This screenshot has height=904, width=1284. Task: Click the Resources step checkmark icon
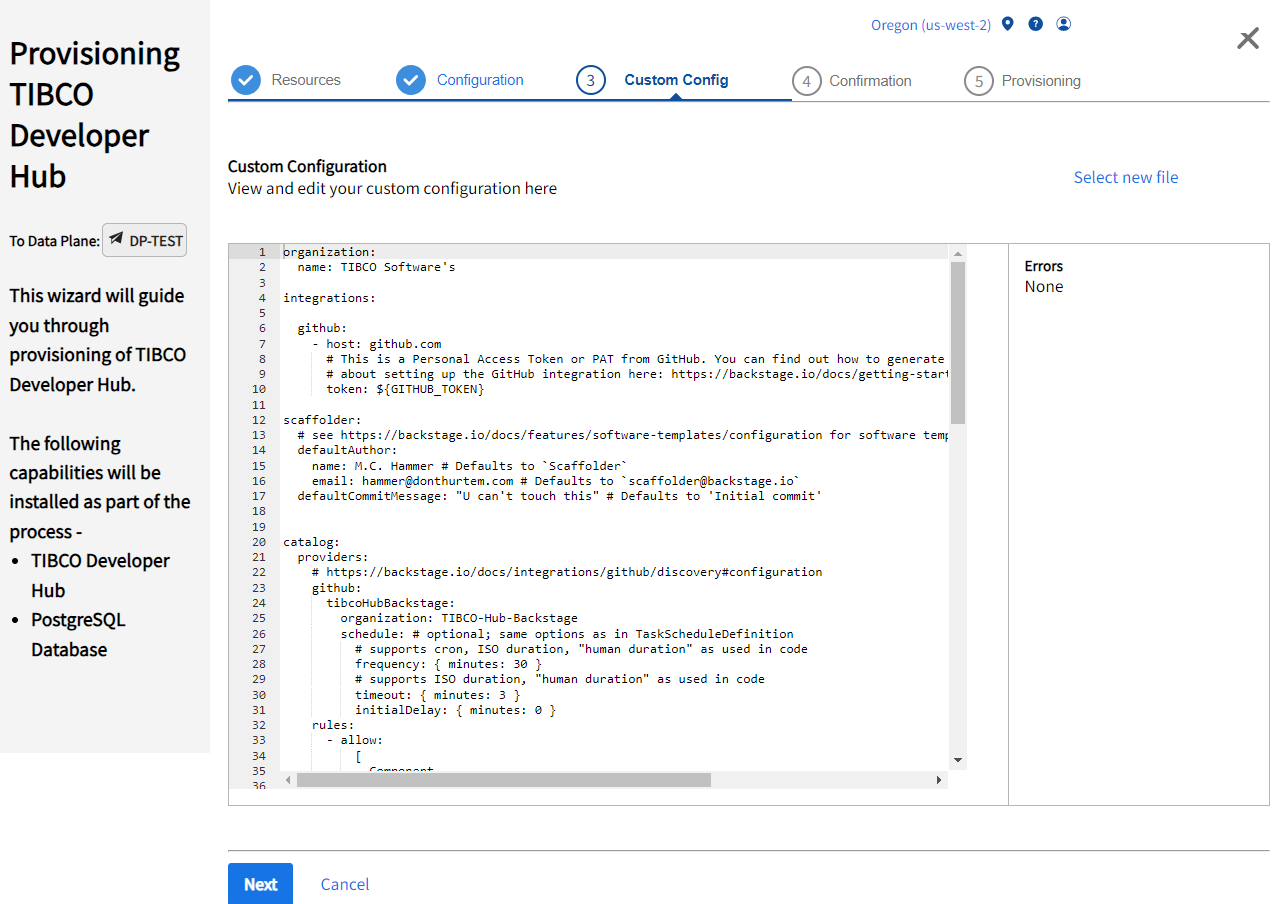pyautogui.click(x=246, y=80)
